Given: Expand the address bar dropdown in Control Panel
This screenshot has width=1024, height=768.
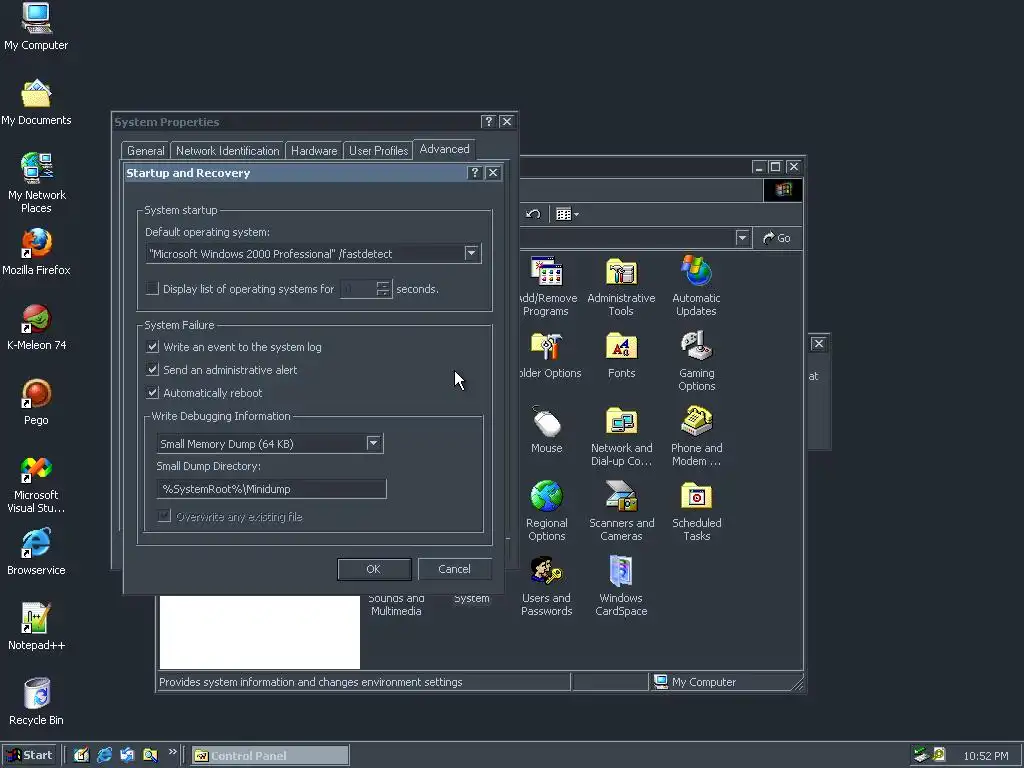Looking at the screenshot, I should [742, 238].
